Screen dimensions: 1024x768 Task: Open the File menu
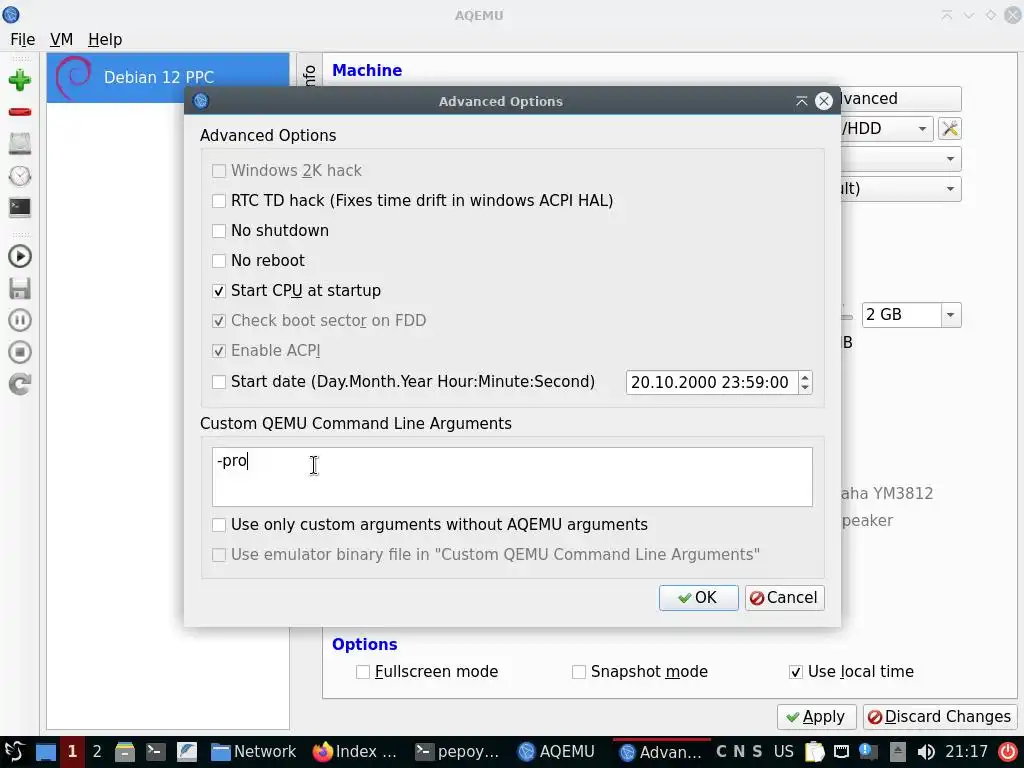click(x=23, y=40)
